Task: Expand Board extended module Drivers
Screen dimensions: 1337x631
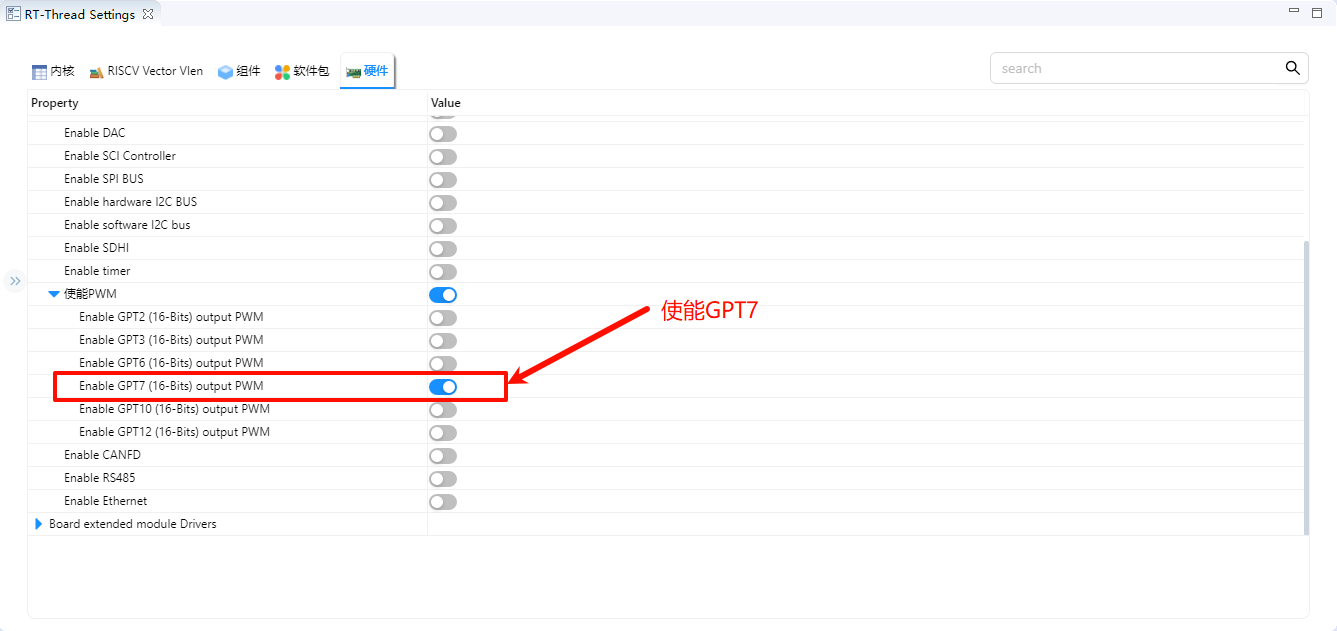Action: pos(39,524)
